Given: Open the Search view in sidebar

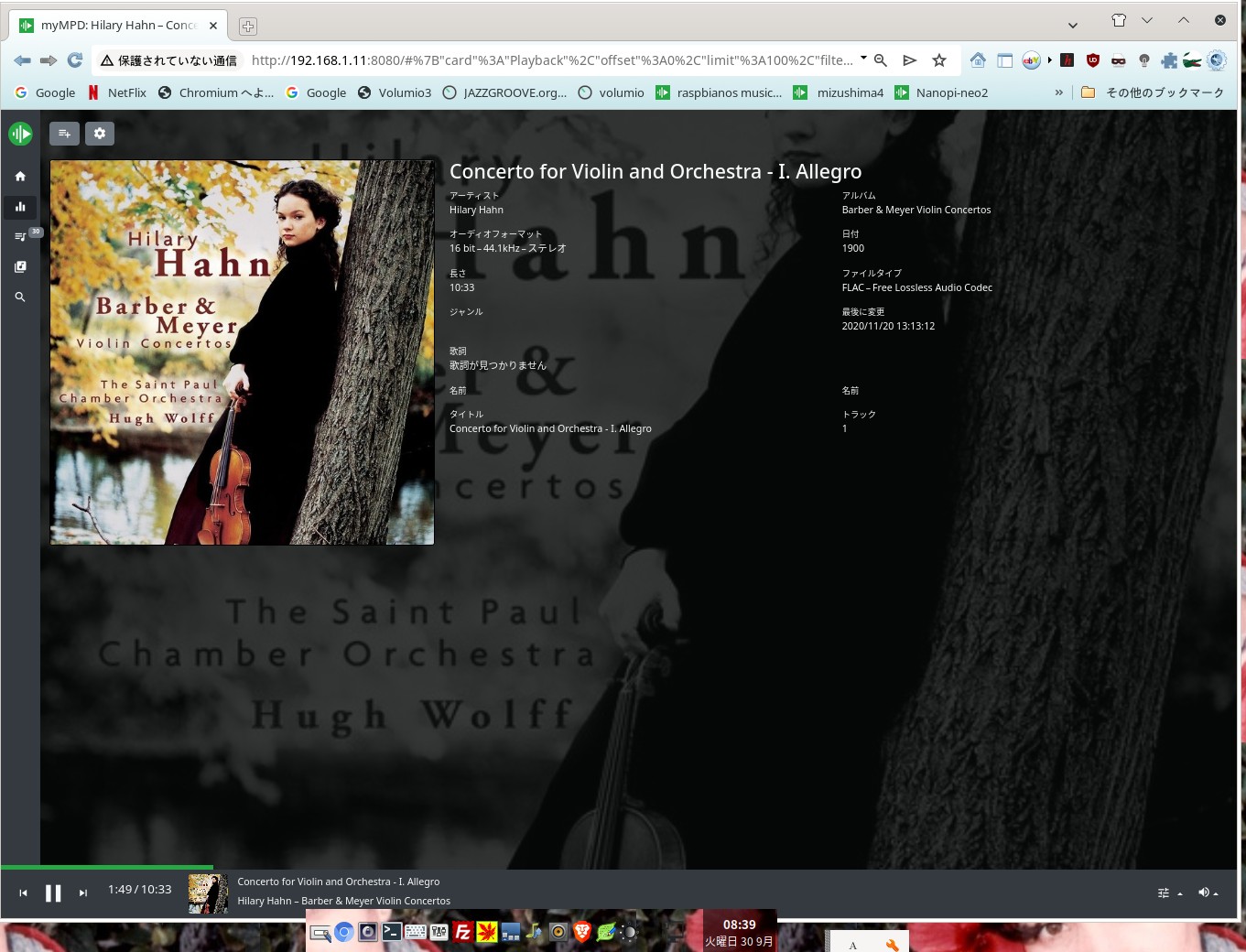Looking at the screenshot, I should click(20, 297).
